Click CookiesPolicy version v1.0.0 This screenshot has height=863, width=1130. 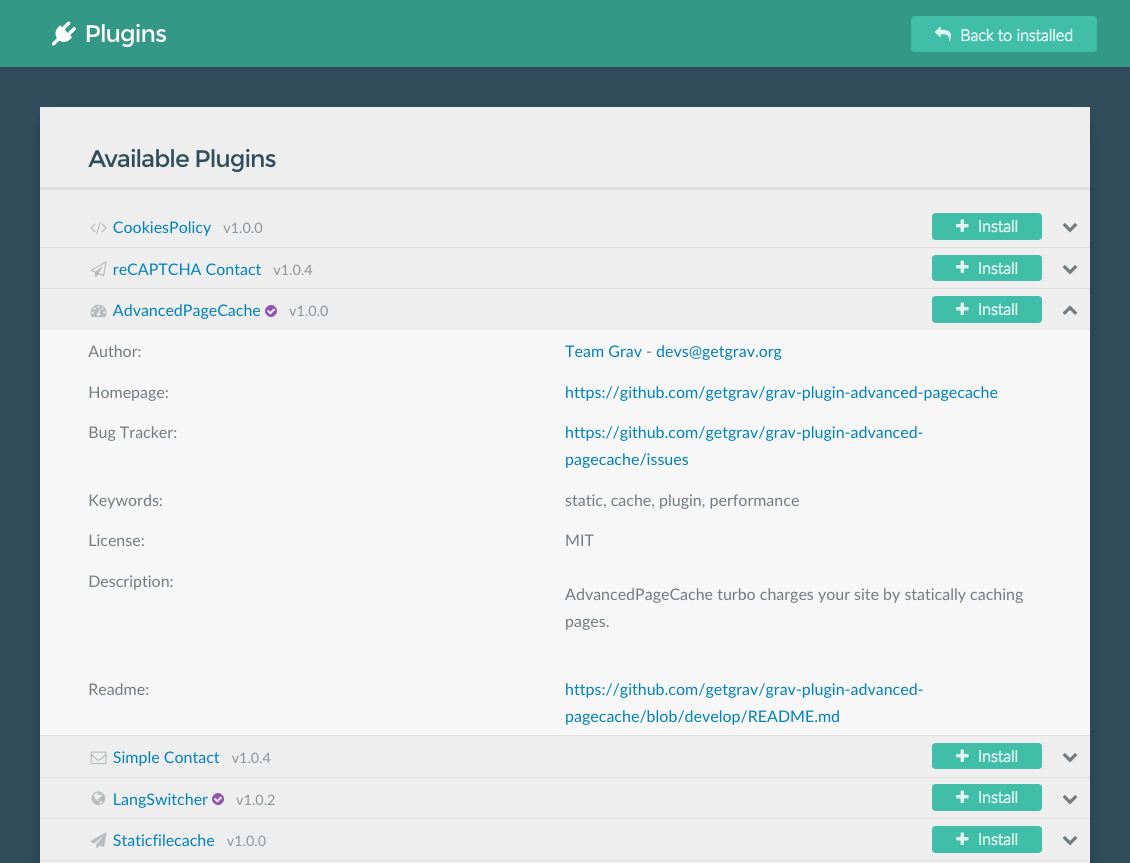243,228
